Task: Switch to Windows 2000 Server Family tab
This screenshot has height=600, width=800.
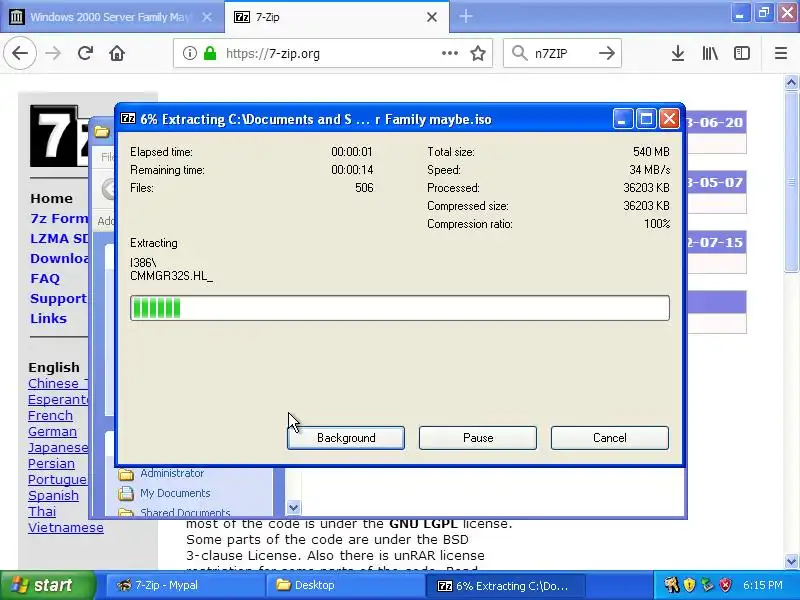Action: 112,17
